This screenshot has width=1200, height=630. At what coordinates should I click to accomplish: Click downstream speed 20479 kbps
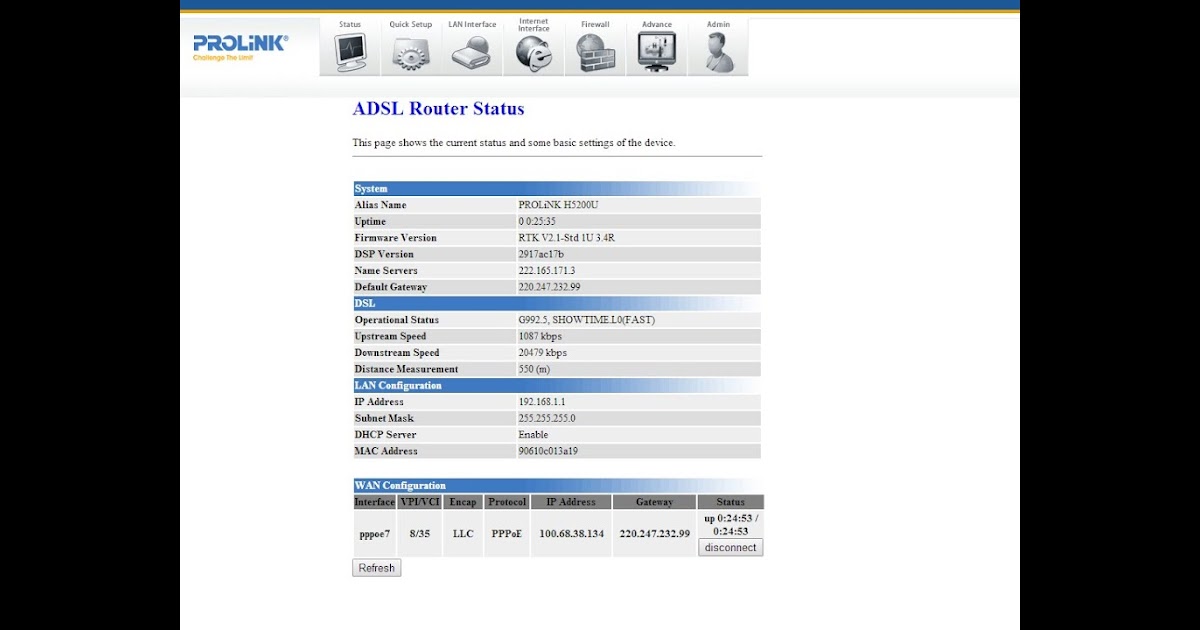point(542,353)
